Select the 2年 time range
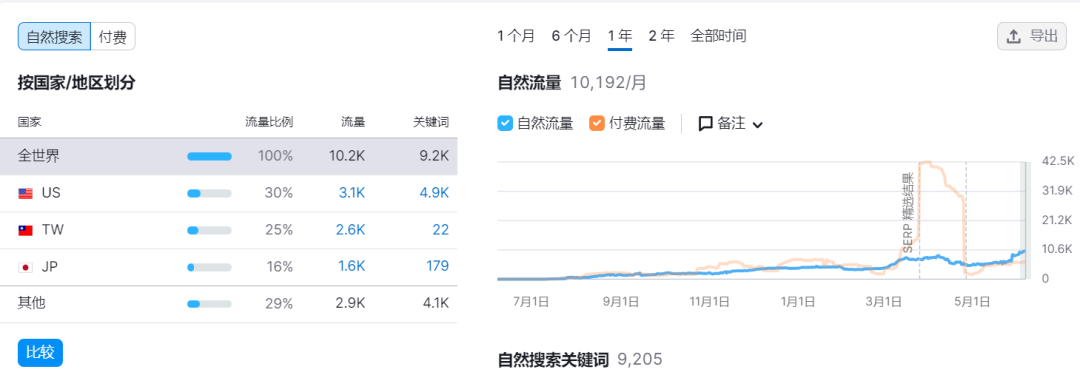The image size is (1080, 378). click(x=661, y=36)
